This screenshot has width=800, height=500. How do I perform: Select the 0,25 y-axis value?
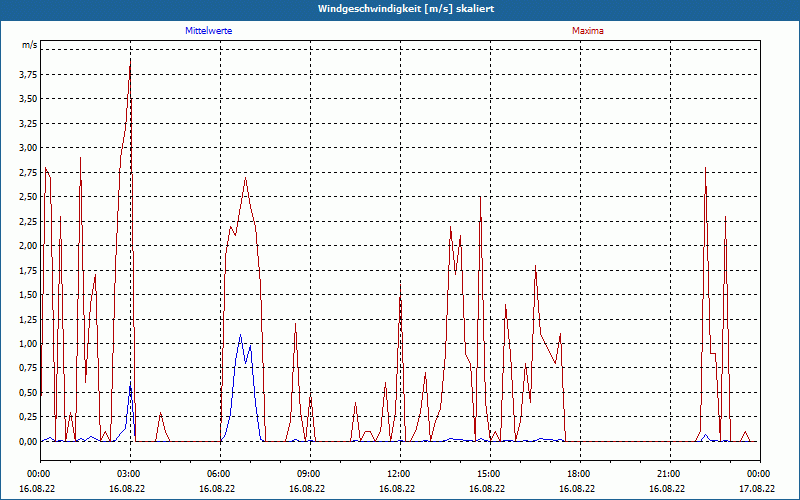[x=28, y=417]
